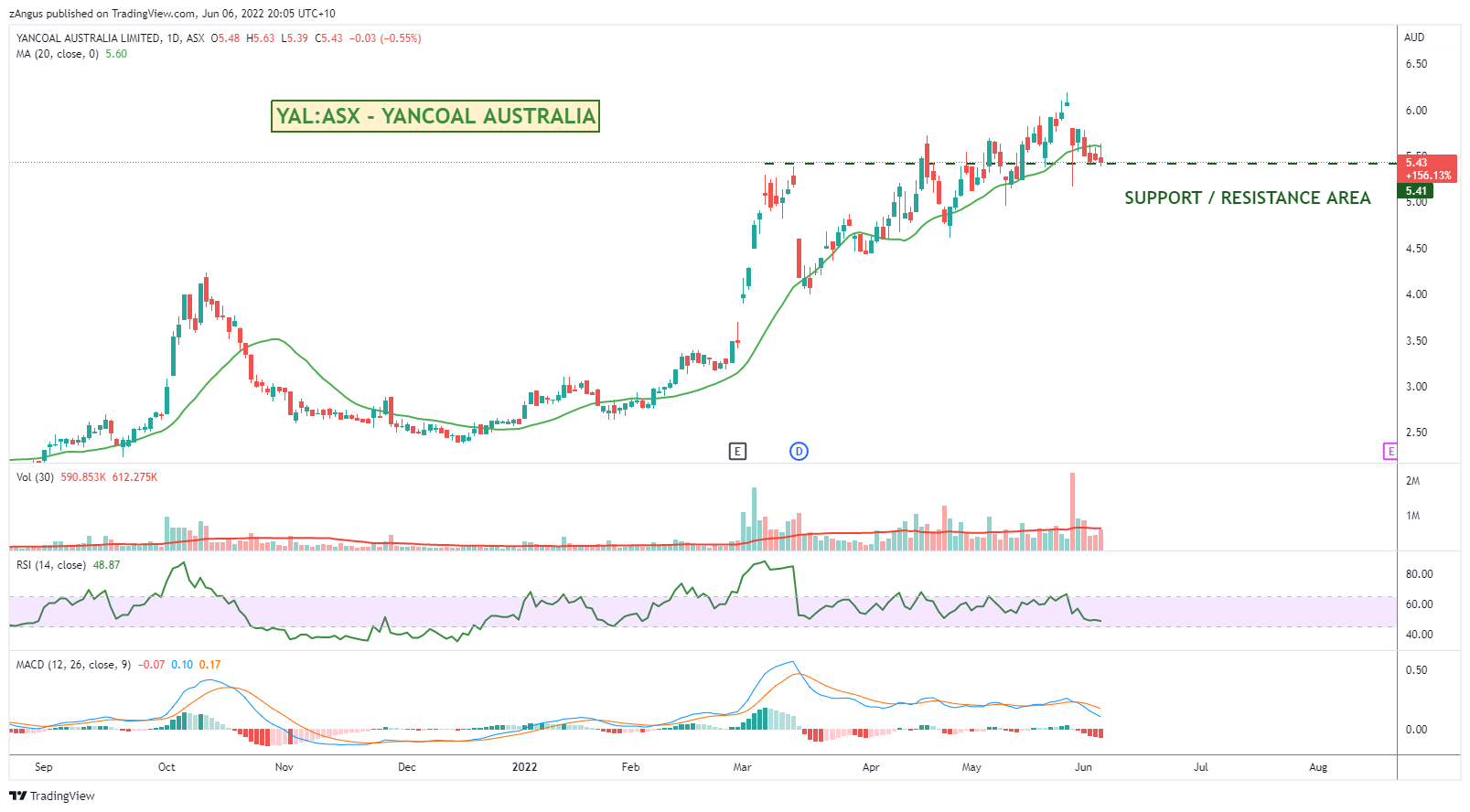Click the red 5.43 current price label

1427,168
